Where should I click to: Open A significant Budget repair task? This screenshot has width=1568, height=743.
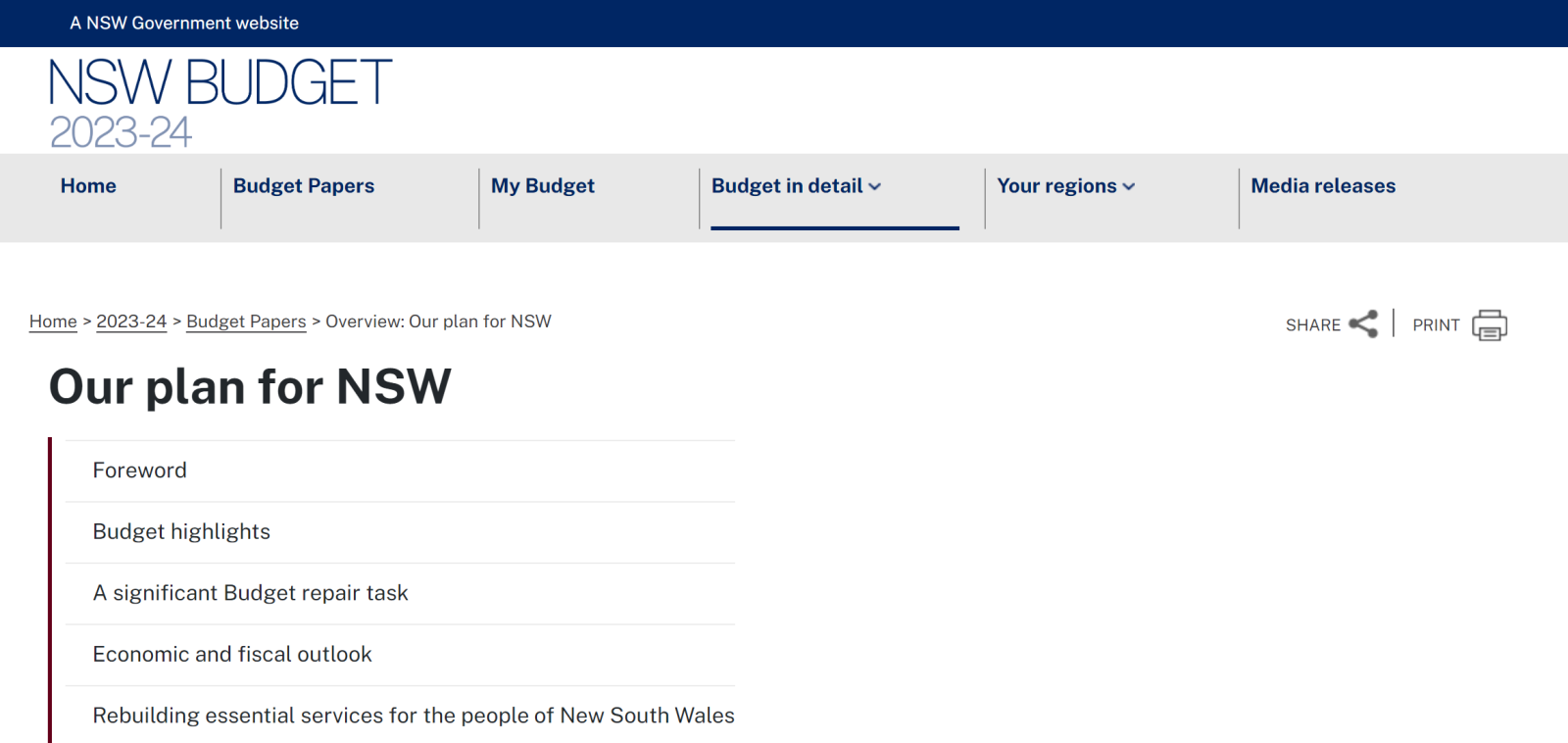(250, 593)
